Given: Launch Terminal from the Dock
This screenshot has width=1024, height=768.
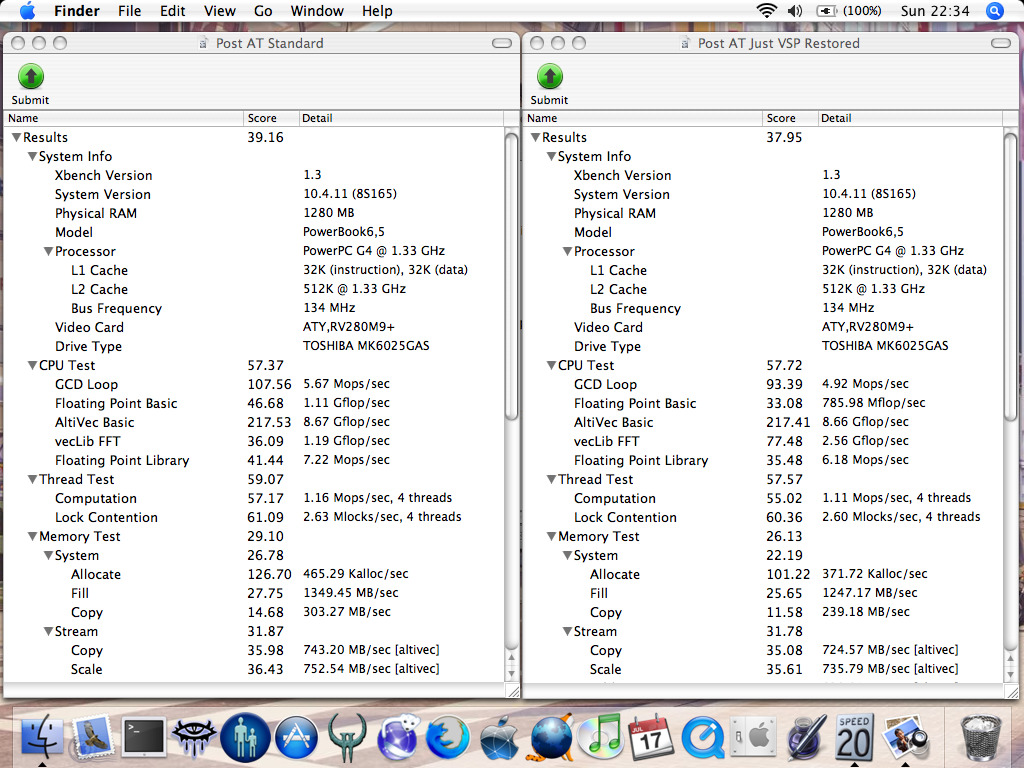Looking at the screenshot, I should pyautogui.click(x=144, y=737).
